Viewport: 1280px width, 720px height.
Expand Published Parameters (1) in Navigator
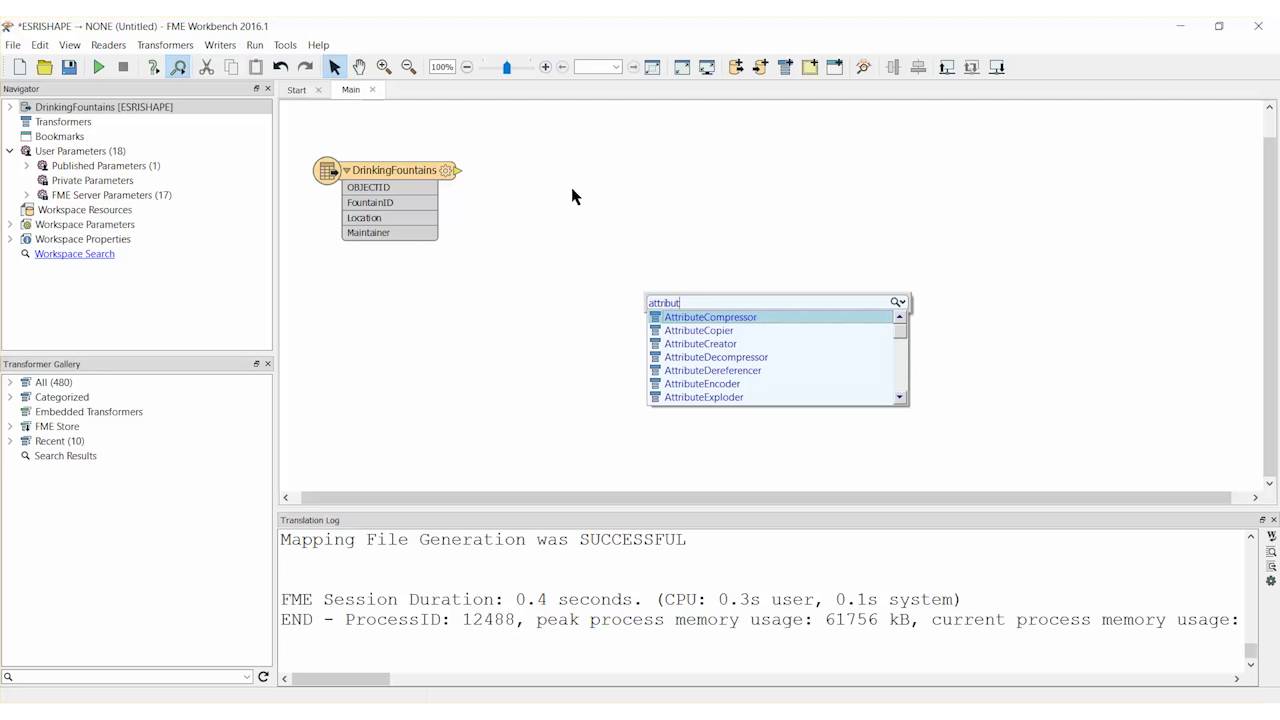click(27, 166)
